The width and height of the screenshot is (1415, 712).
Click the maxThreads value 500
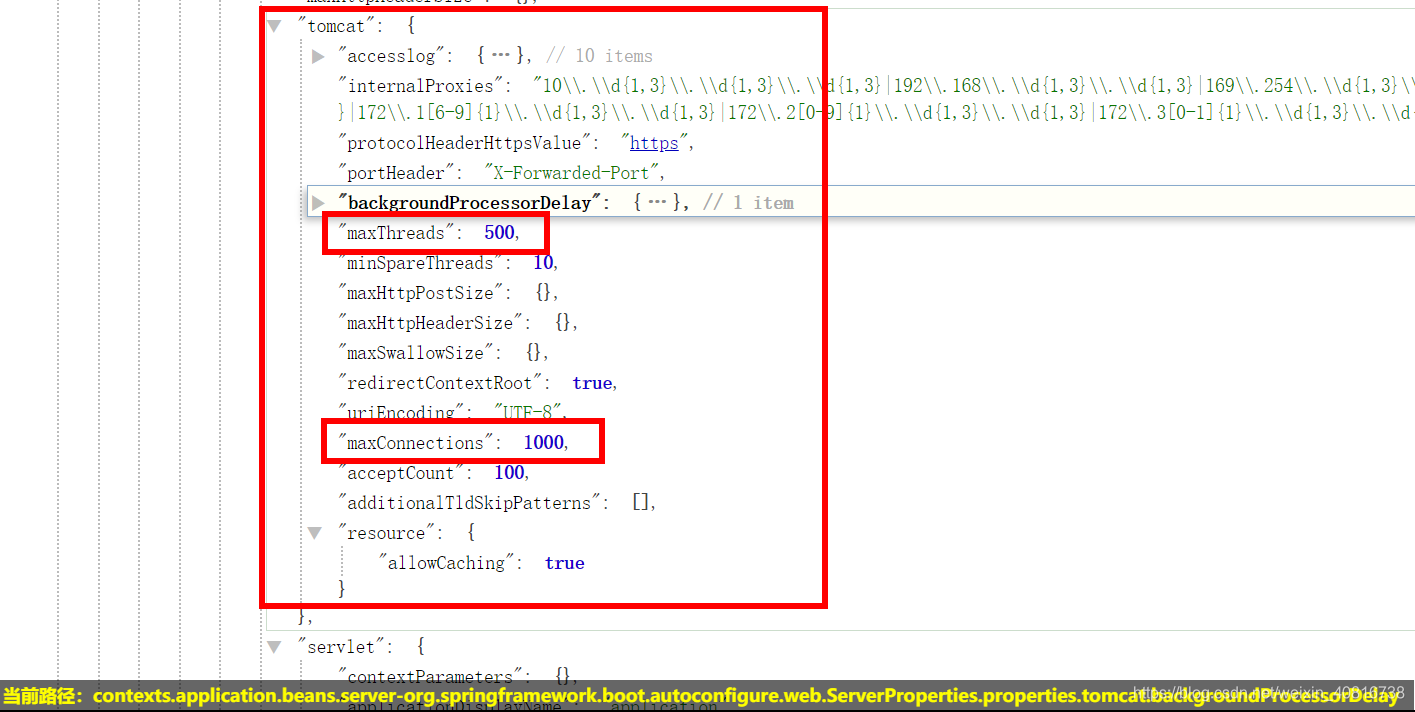pyautogui.click(x=499, y=233)
